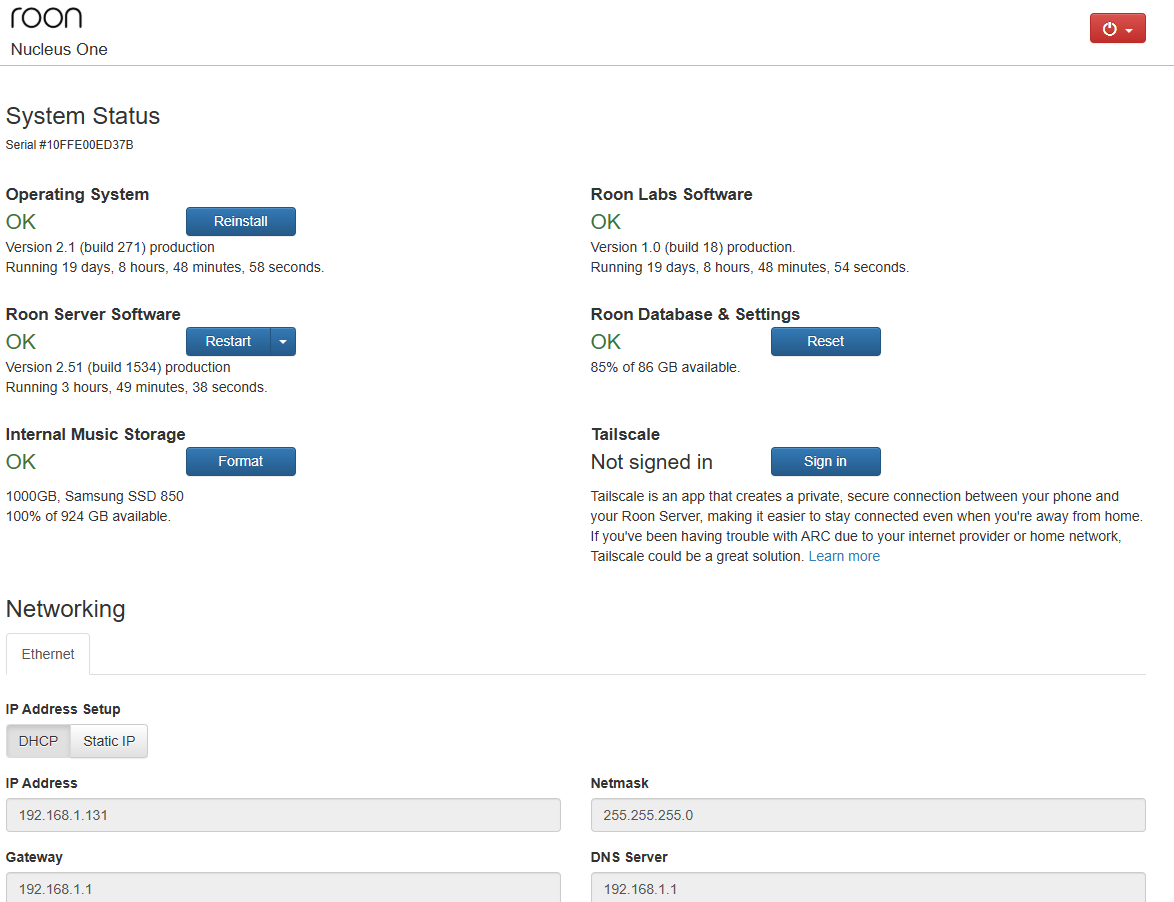Click the 'Version 2.1 (build 271) production' text
This screenshot has width=1174, height=902.
click(110, 247)
